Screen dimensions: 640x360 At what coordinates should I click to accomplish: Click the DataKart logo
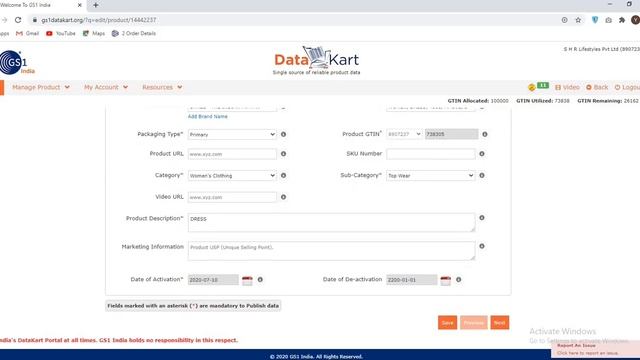coord(316,60)
